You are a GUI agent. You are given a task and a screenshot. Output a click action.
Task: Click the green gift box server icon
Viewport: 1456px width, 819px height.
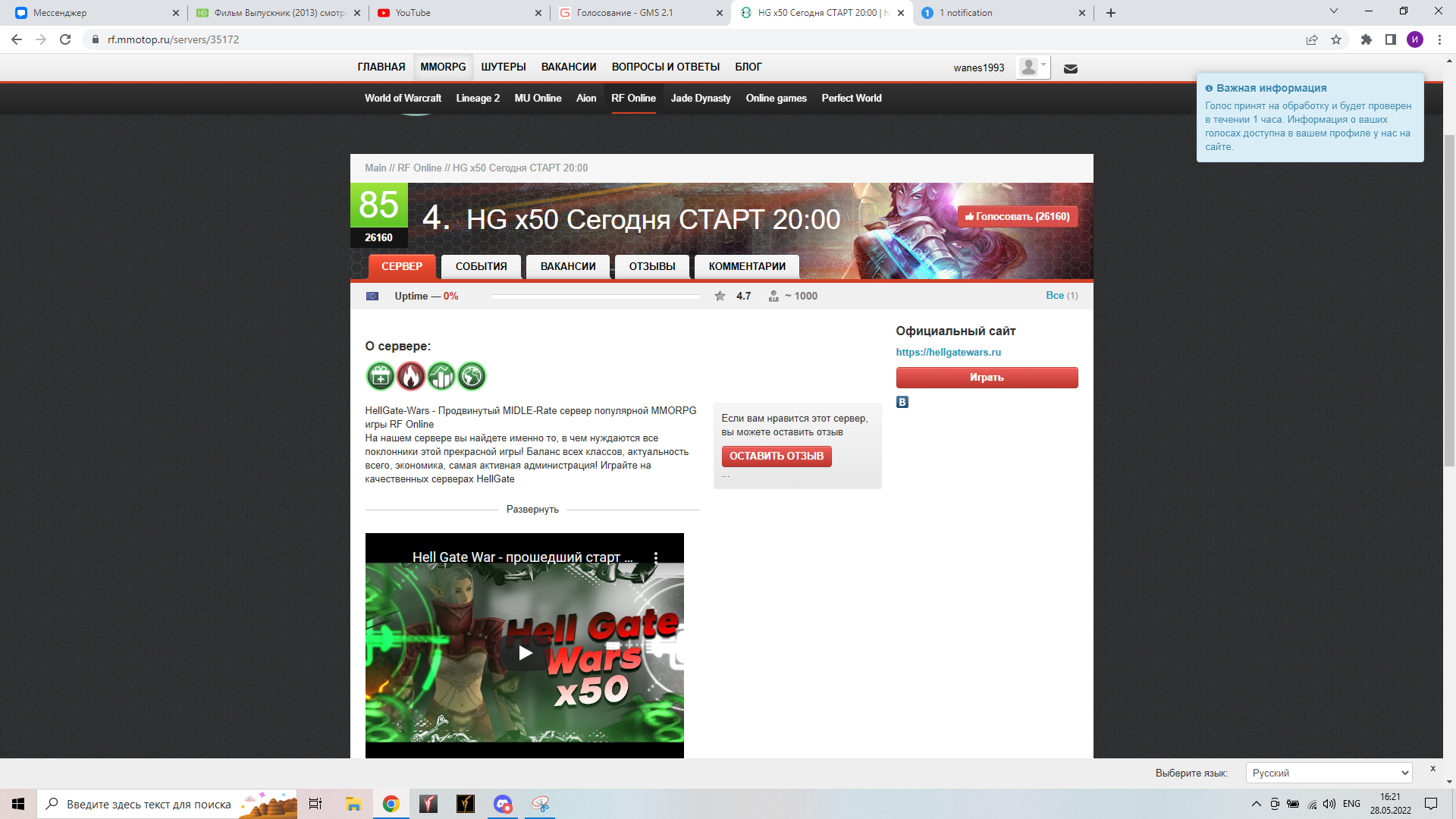click(380, 376)
